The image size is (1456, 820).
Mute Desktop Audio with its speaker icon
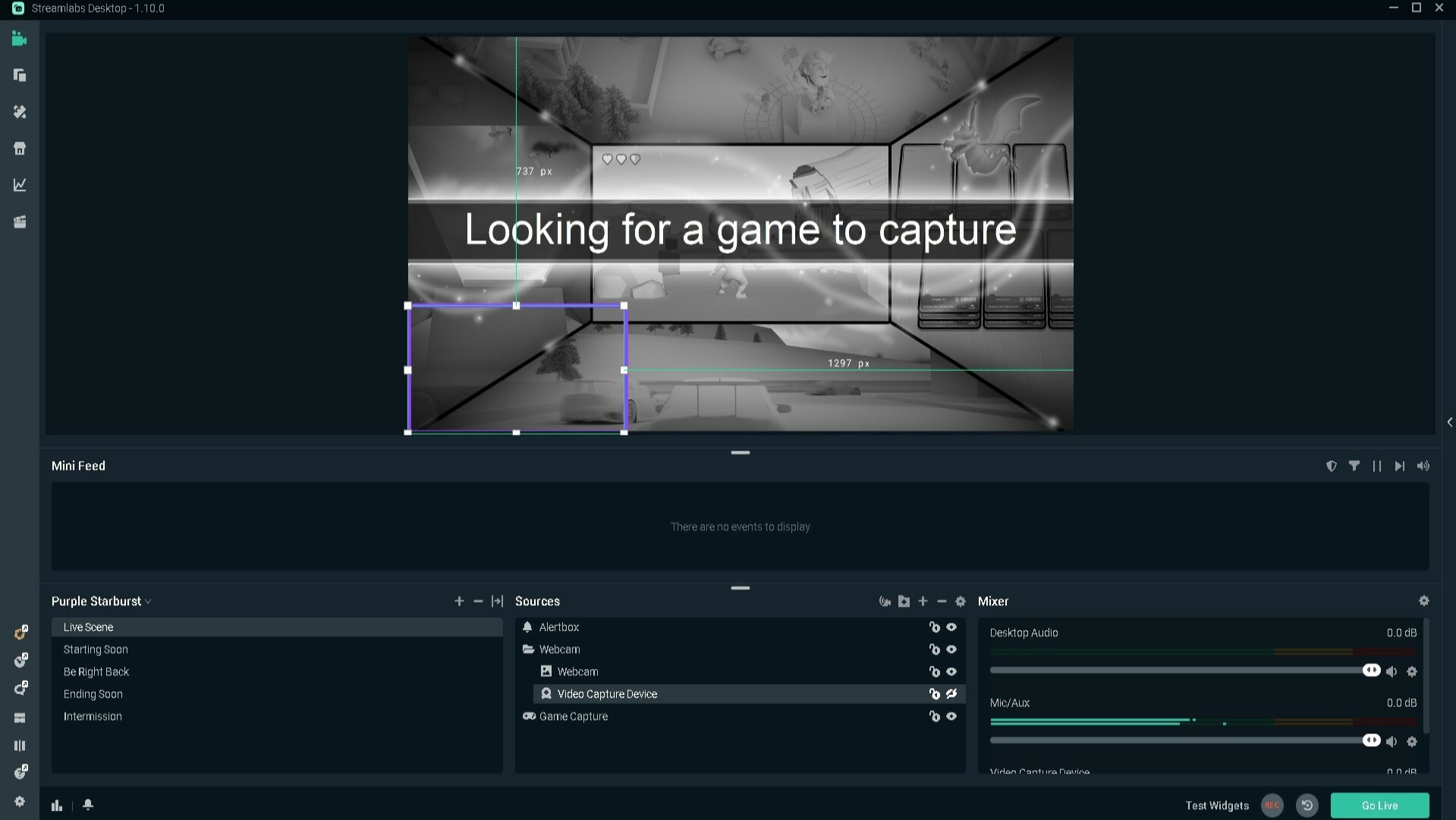(1392, 671)
